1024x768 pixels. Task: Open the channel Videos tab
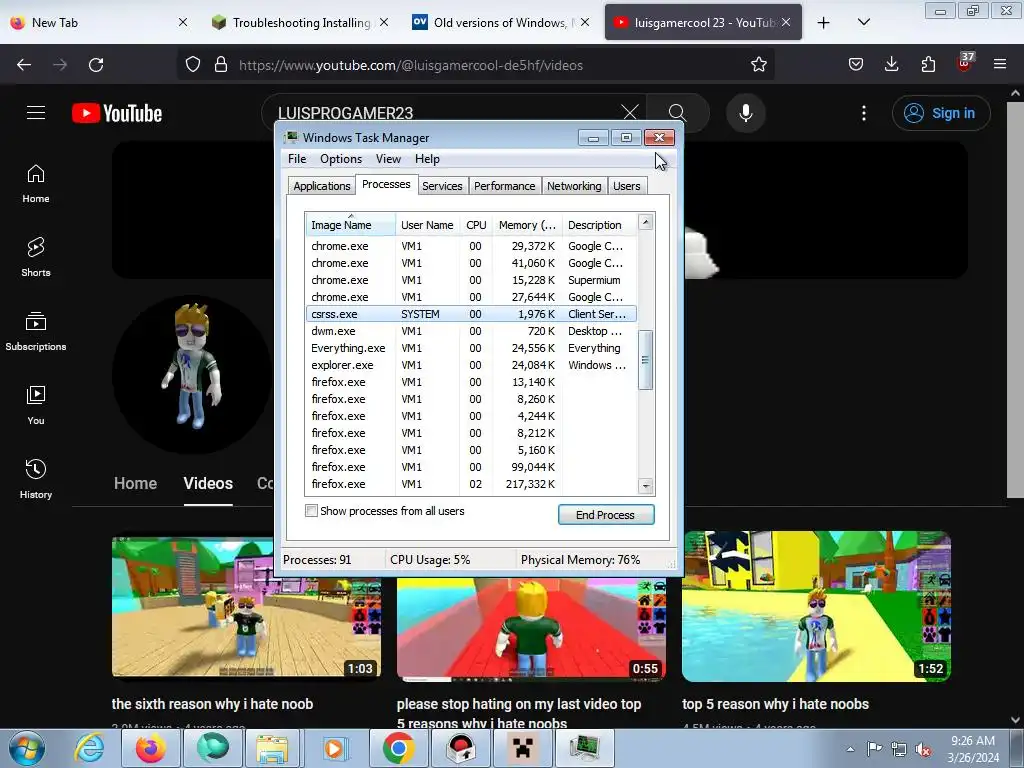[208, 483]
